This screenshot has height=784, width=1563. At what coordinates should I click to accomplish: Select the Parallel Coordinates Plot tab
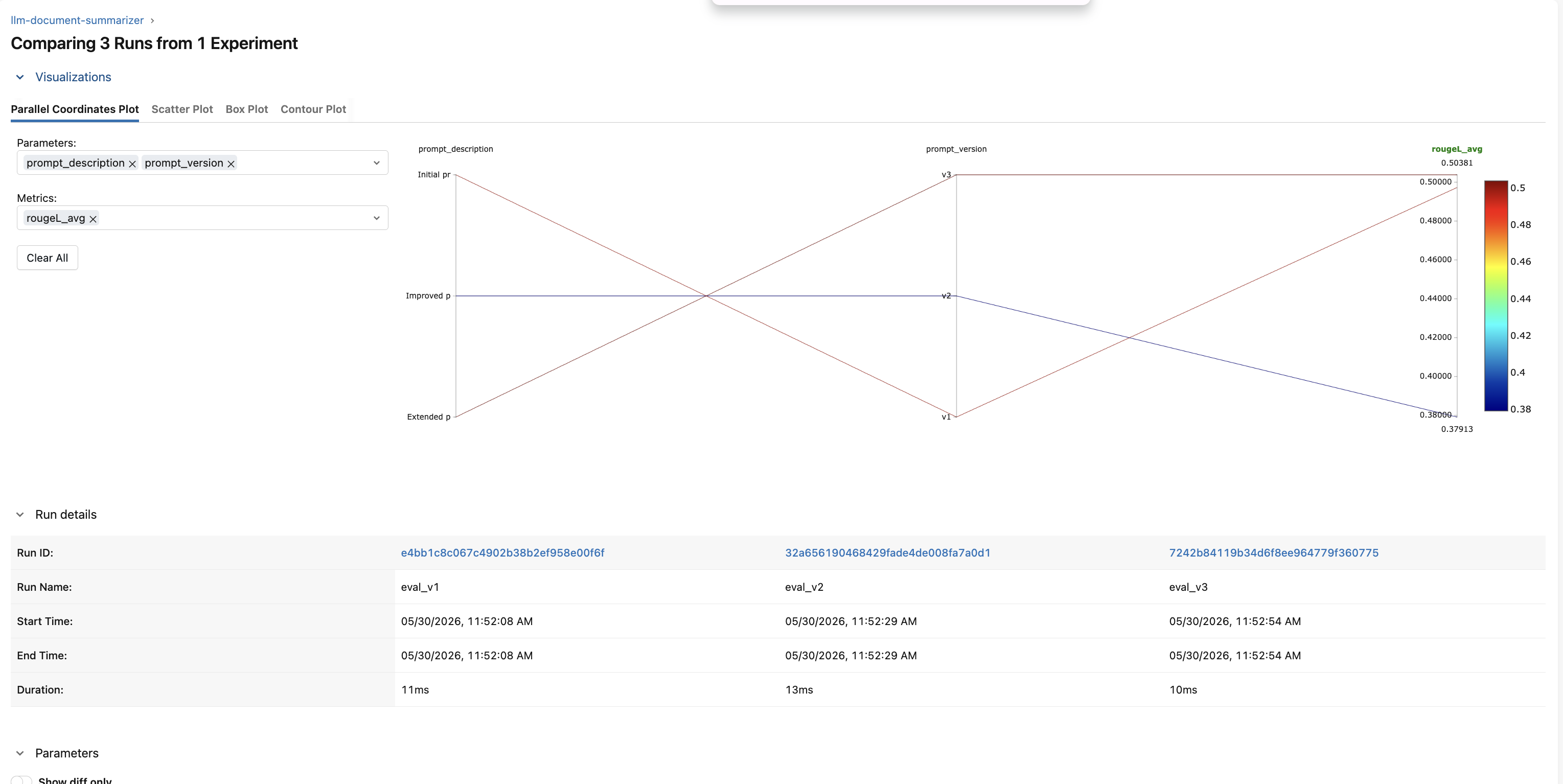pyautogui.click(x=75, y=109)
